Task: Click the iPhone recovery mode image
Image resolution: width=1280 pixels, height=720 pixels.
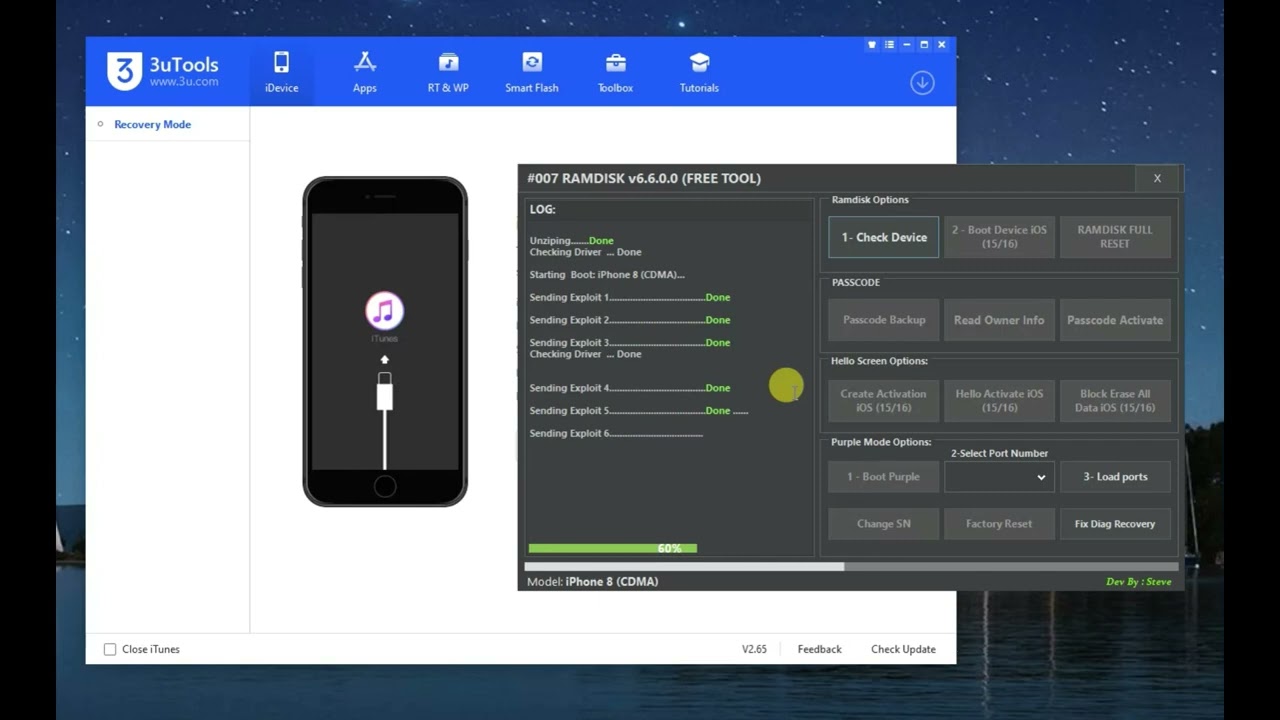Action: pyautogui.click(x=385, y=341)
